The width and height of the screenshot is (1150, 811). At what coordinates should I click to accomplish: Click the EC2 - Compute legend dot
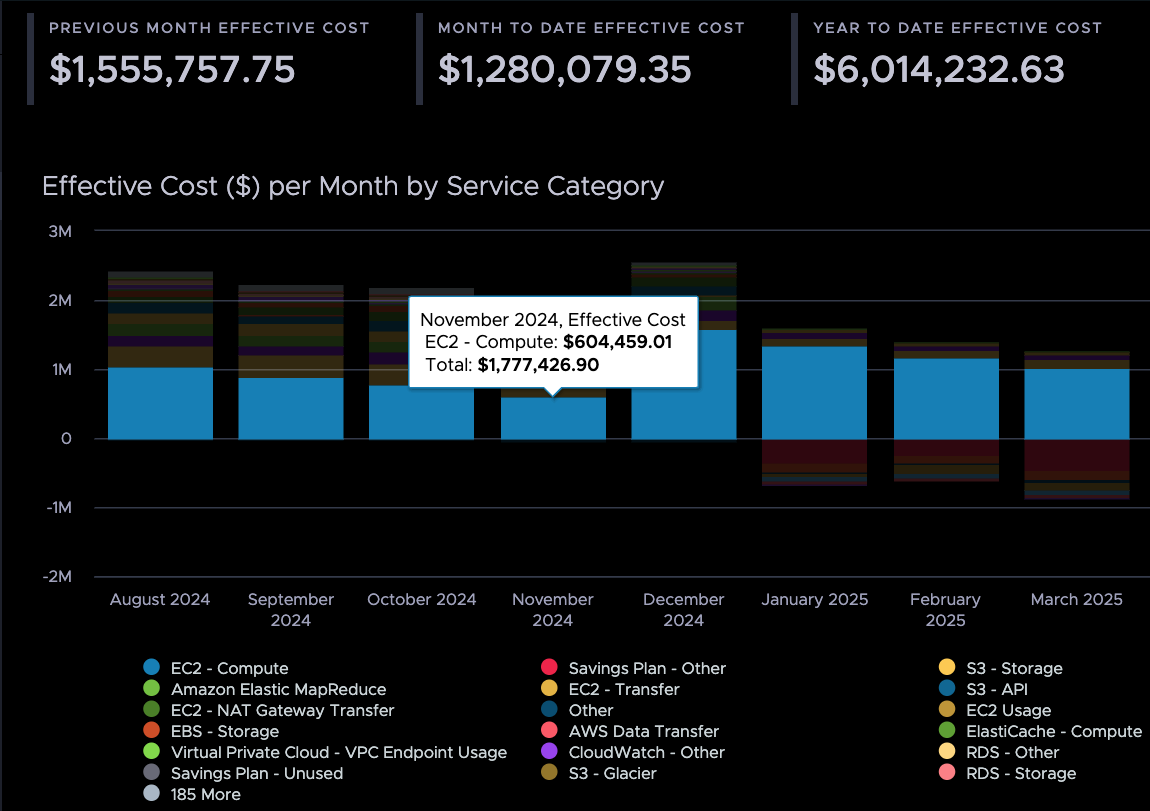(150, 667)
